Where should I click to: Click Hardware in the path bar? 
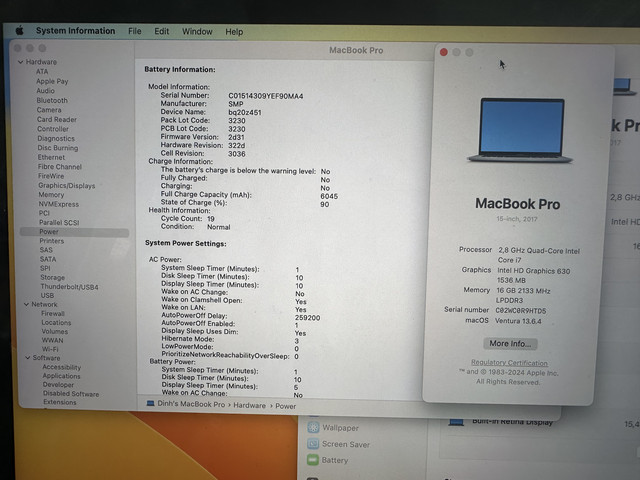pos(249,406)
